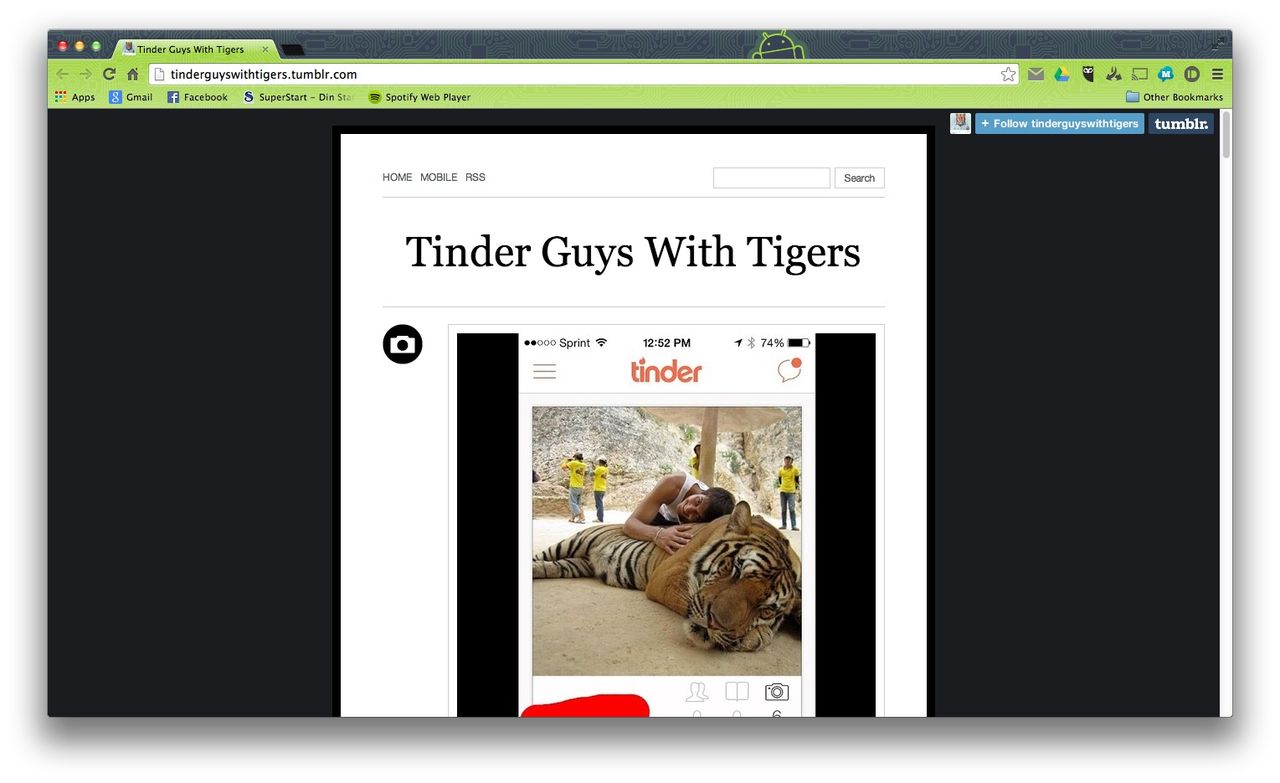Open the Facebook bookmark
The height and width of the screenshot is (783, 1280).
coord(197,97)
